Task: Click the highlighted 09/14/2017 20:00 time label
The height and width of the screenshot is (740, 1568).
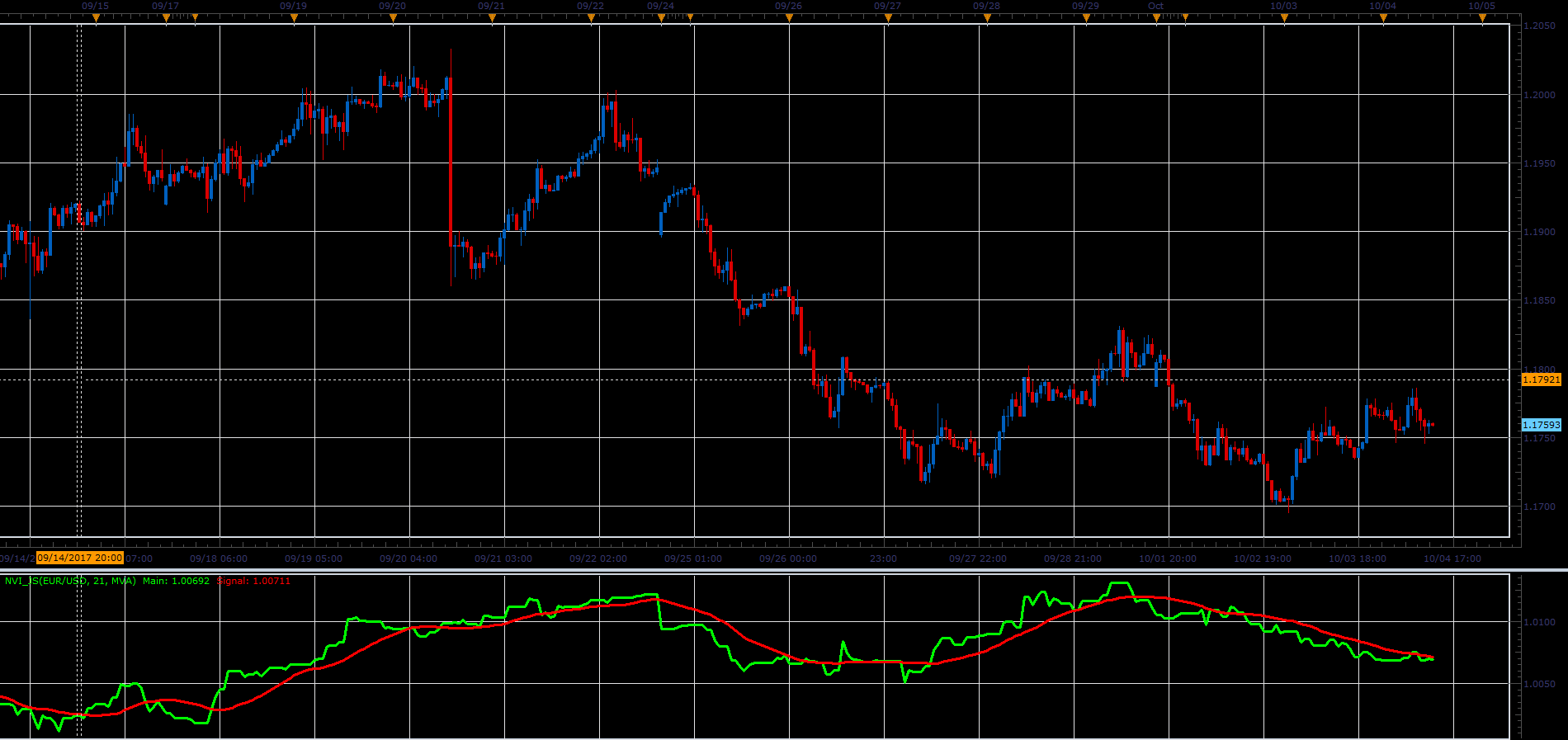Action: tap(80, 558)
